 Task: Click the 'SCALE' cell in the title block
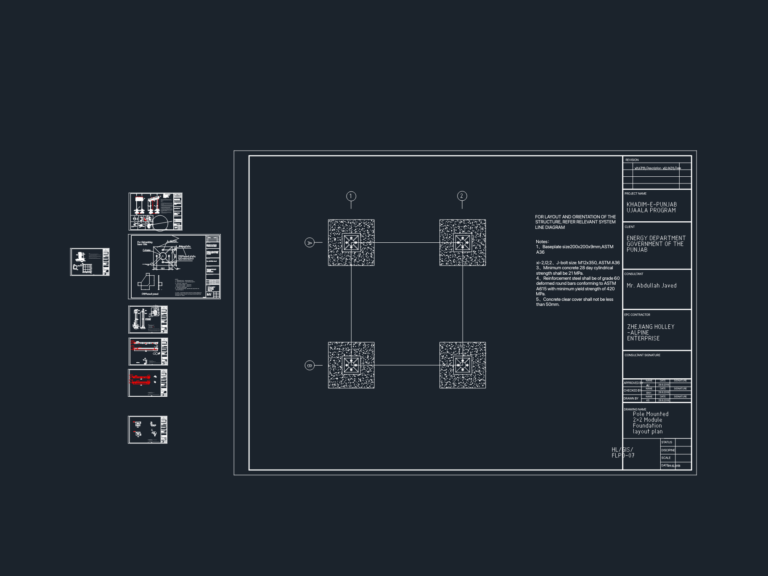tap(666, 458)
